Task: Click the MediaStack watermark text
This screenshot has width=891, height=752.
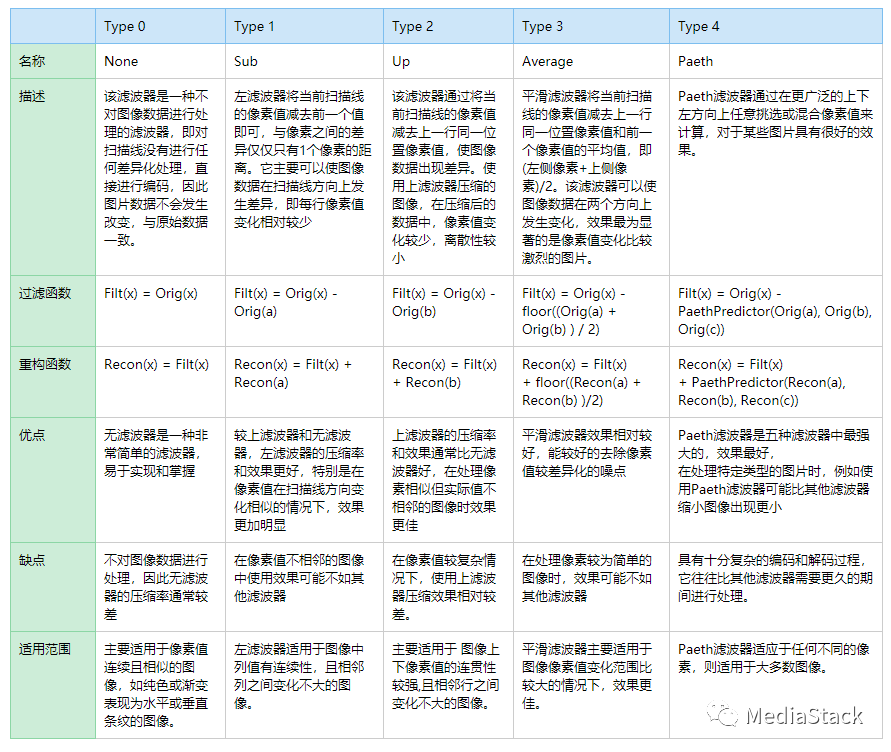Action: pos(803,715)
